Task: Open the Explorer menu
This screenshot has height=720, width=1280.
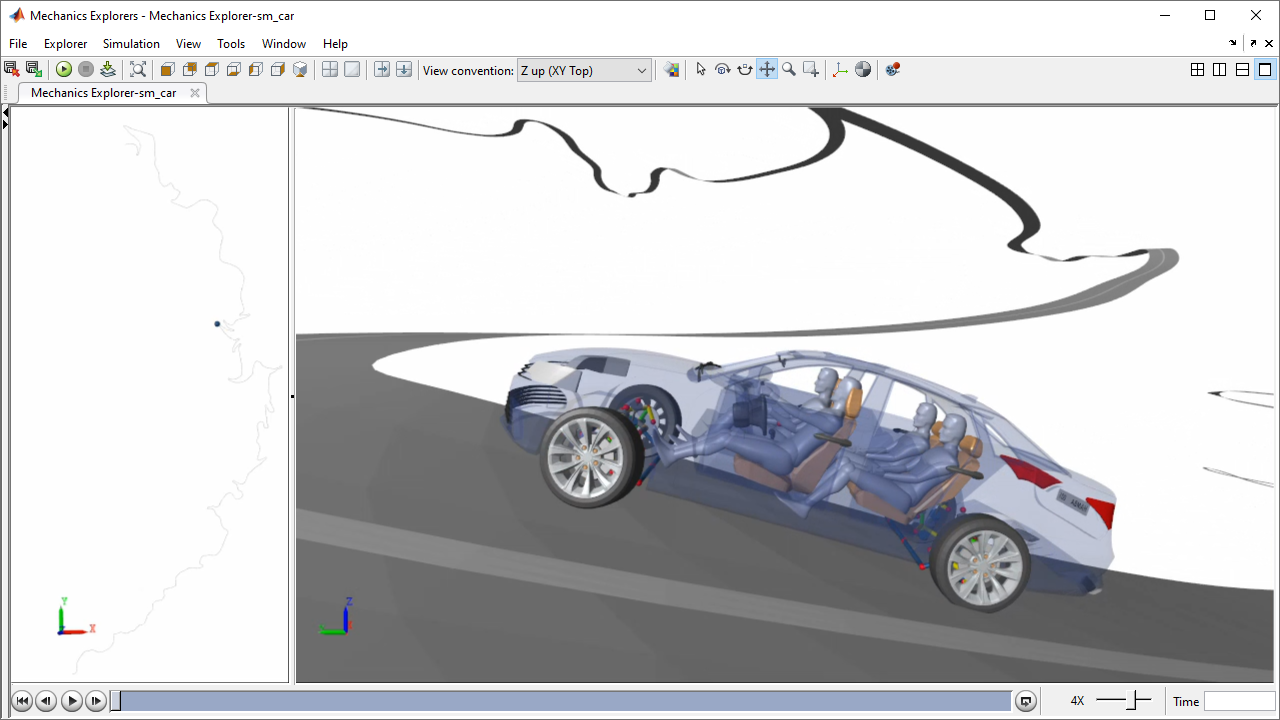Action: pyautogui.click(x=65, y=44)
